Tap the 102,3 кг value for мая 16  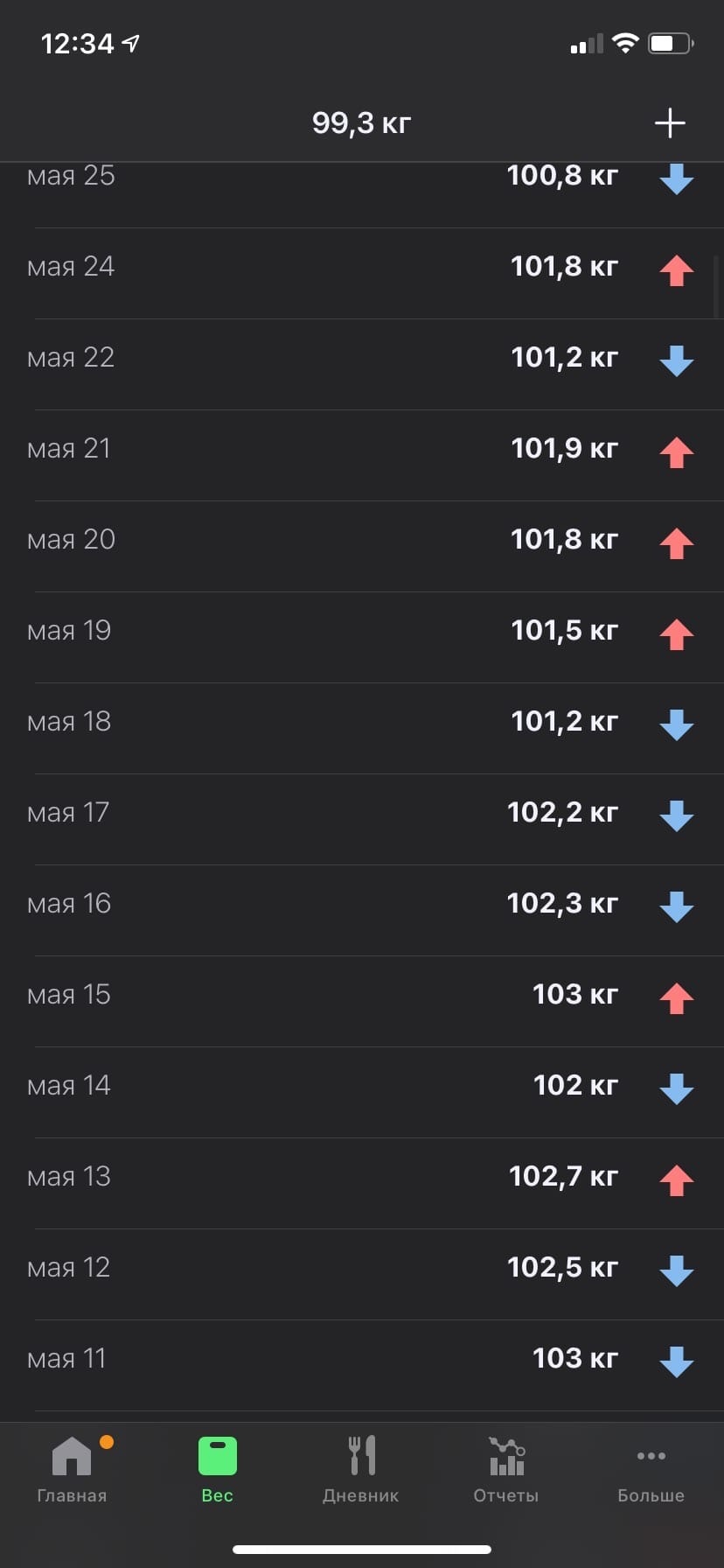(x=562, y=904)
